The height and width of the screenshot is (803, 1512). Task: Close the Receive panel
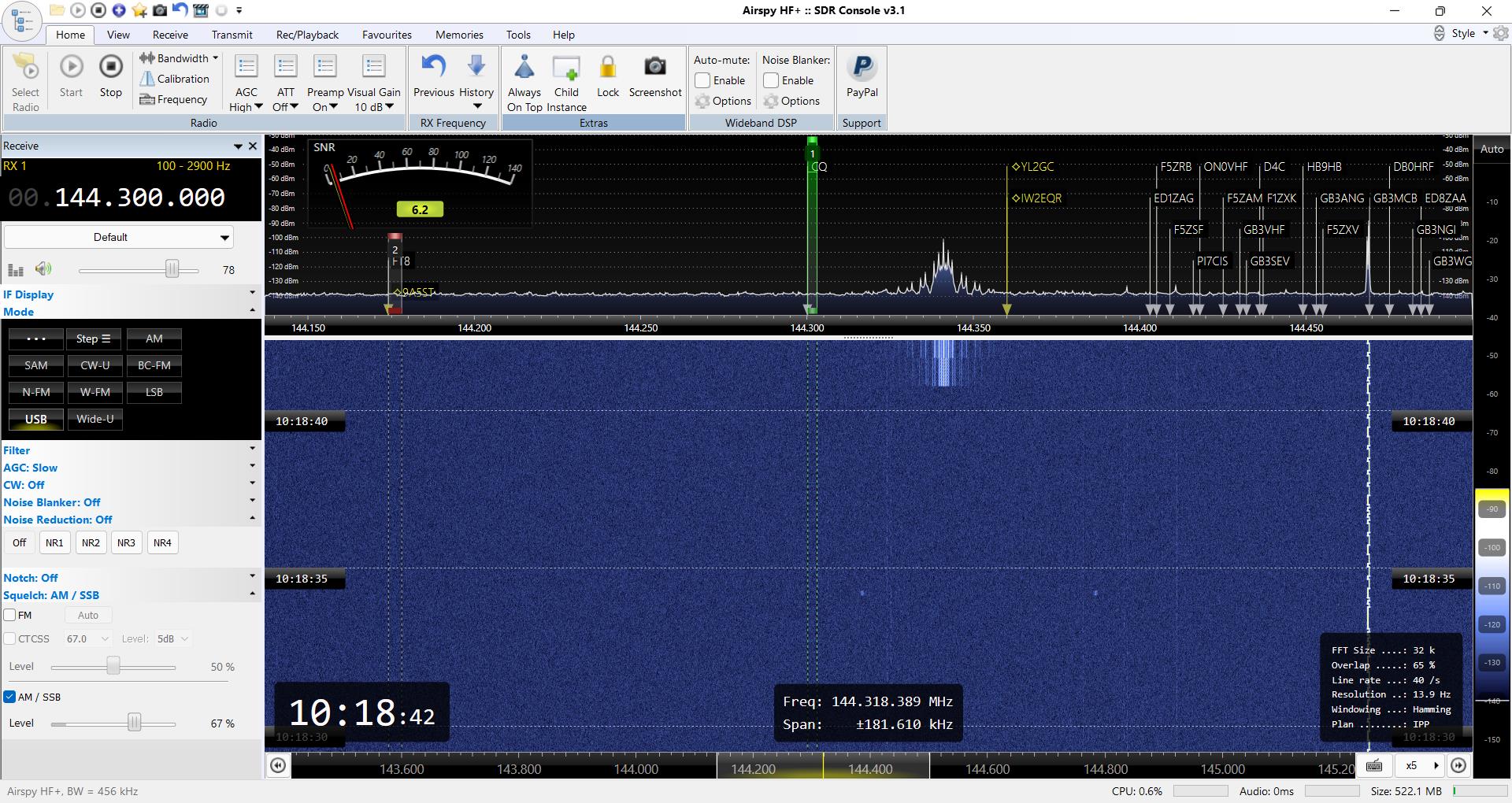[253, 146]
